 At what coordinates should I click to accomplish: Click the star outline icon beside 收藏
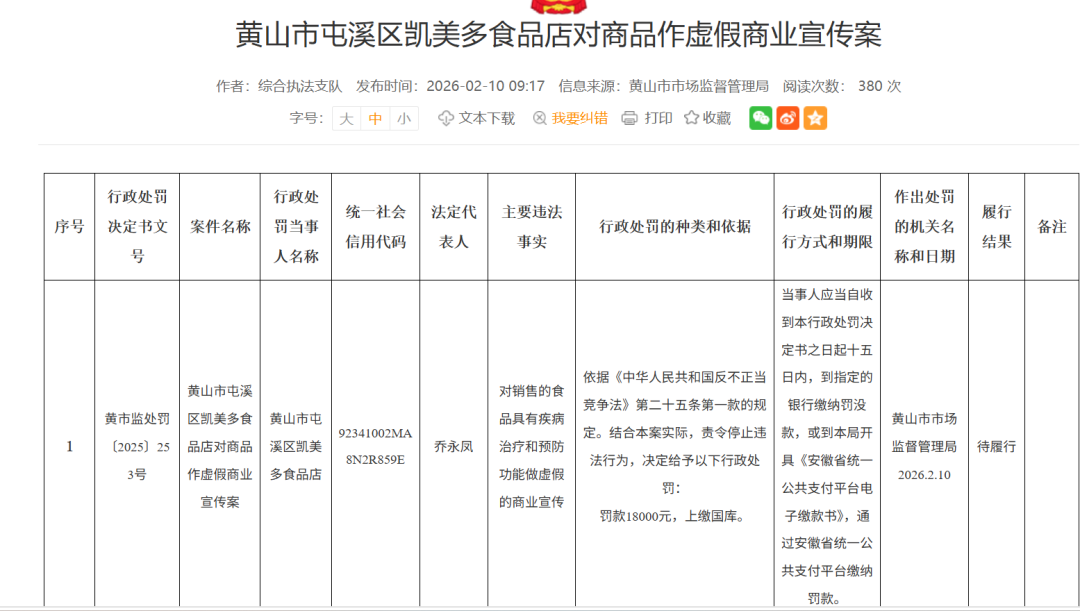coord(692,118)
